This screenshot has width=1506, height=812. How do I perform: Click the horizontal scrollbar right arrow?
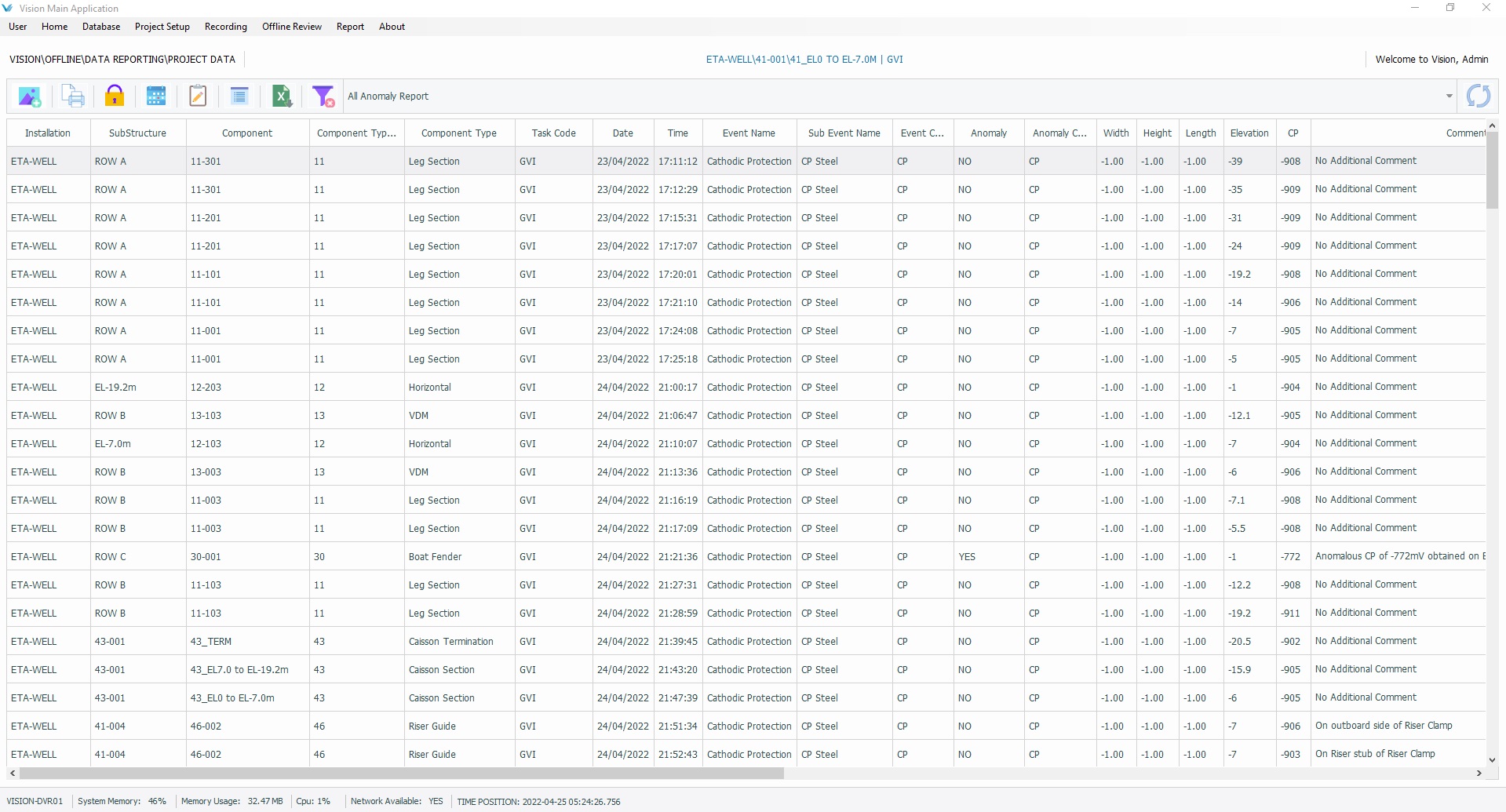1479,774
